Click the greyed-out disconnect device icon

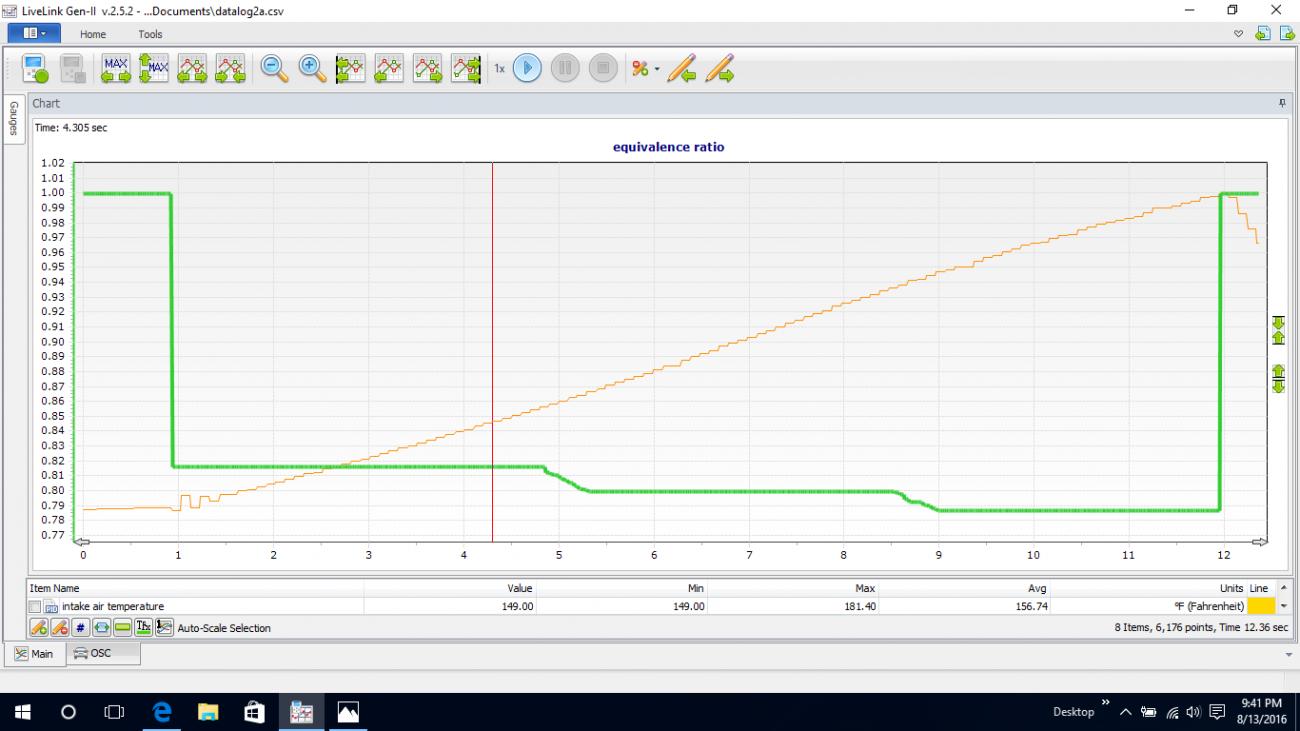click(73, 69)
